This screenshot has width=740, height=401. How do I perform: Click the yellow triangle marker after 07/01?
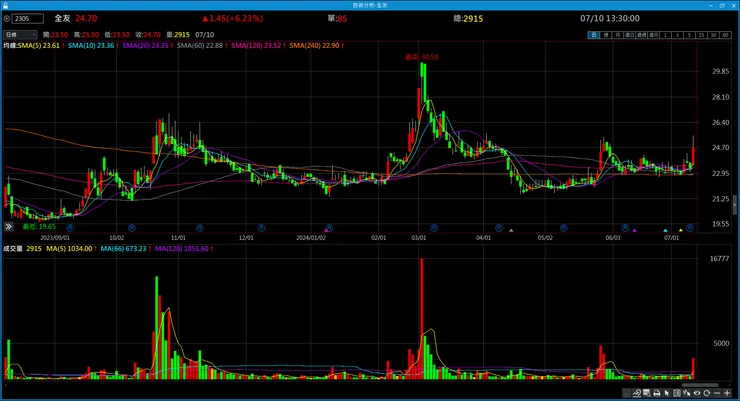coord(681,230)
